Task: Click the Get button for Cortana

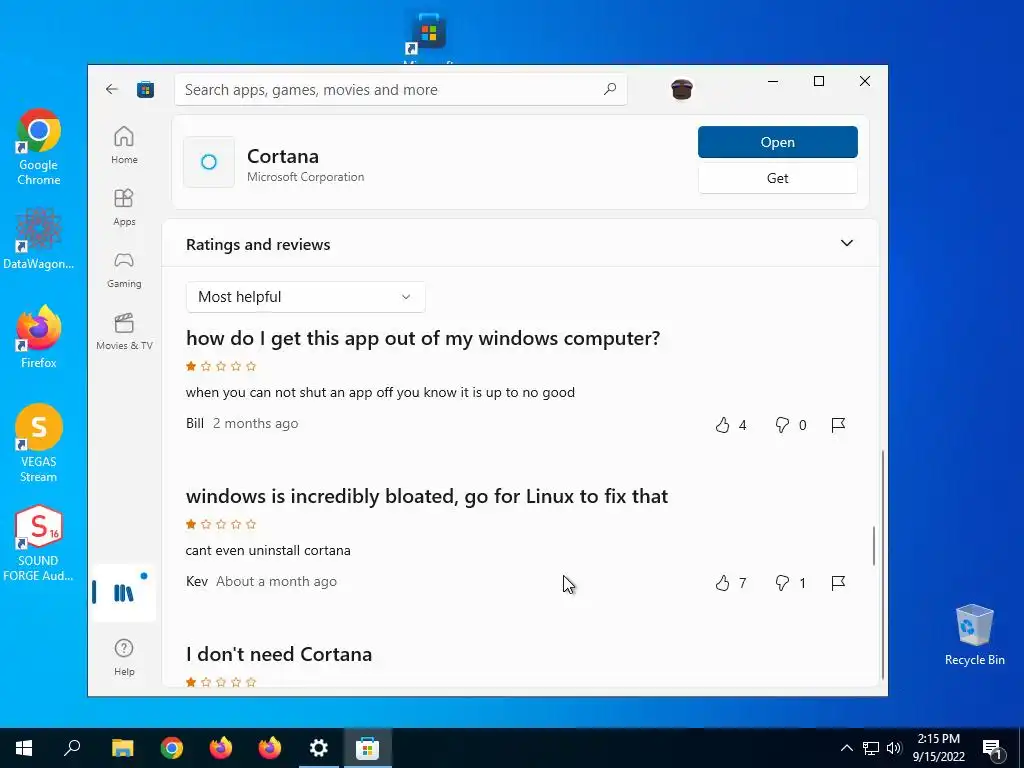Action: click(777, 178)
